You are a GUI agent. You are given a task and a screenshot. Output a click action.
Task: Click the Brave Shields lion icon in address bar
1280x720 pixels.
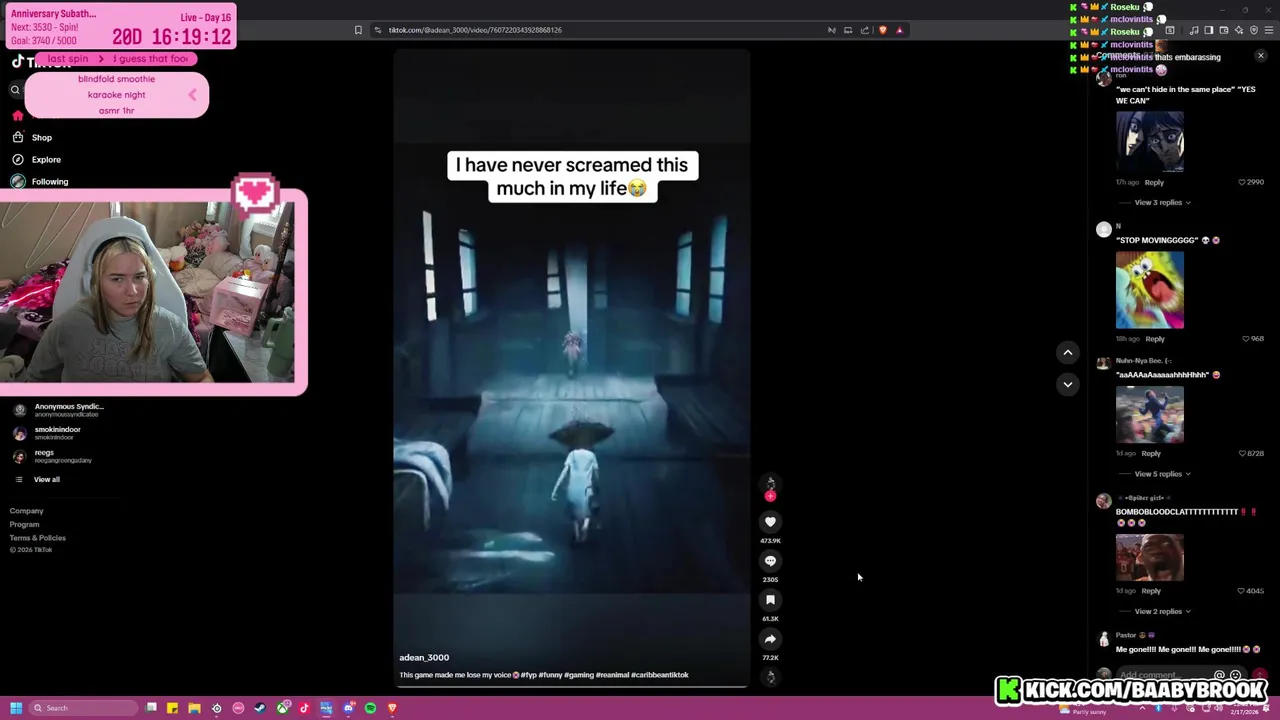point(882,30)
